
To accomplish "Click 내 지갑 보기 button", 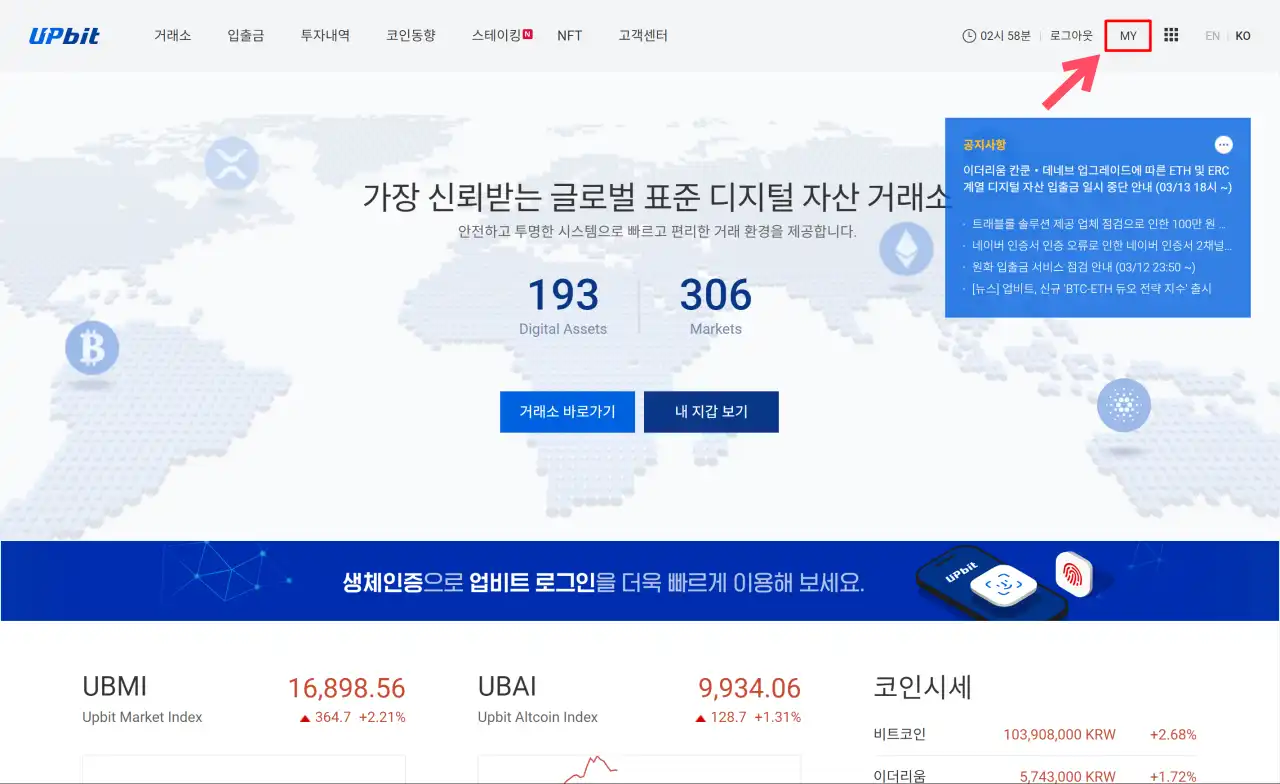I will [711, 412].
